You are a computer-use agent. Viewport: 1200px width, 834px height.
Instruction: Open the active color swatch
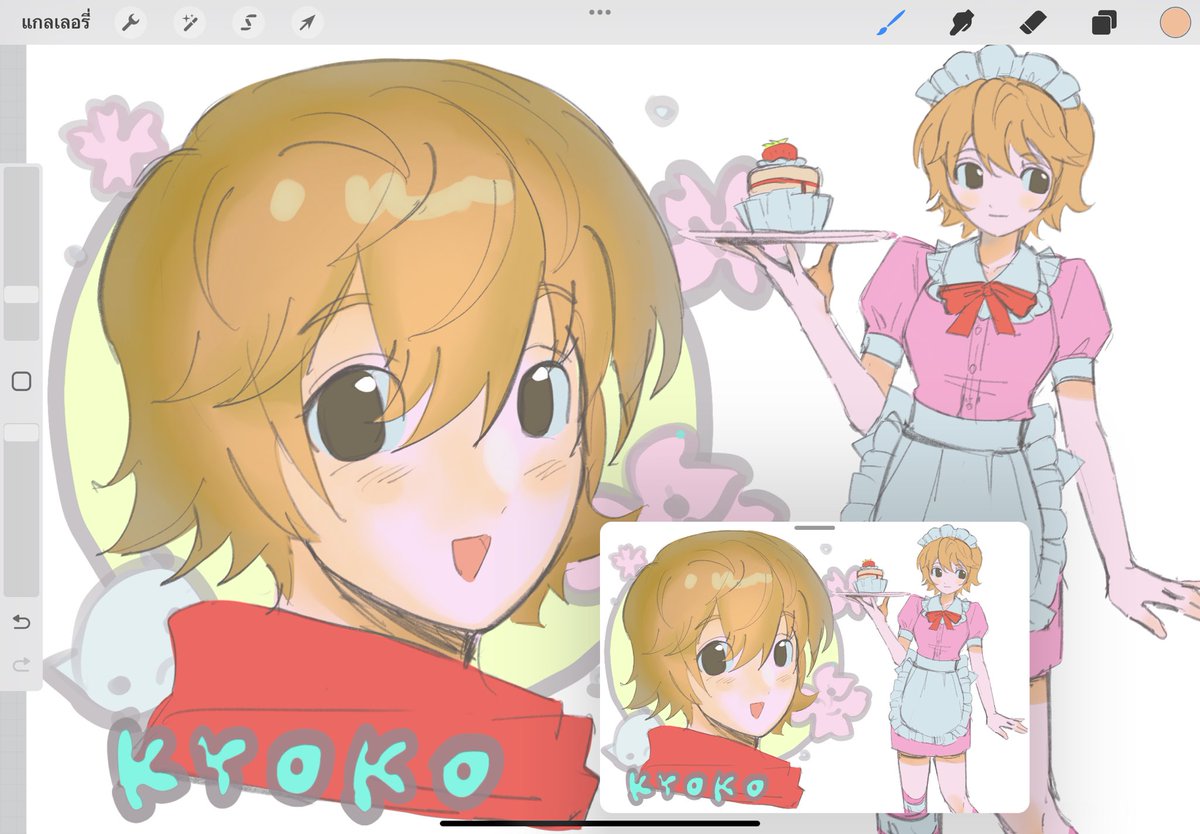(1174, 22)
